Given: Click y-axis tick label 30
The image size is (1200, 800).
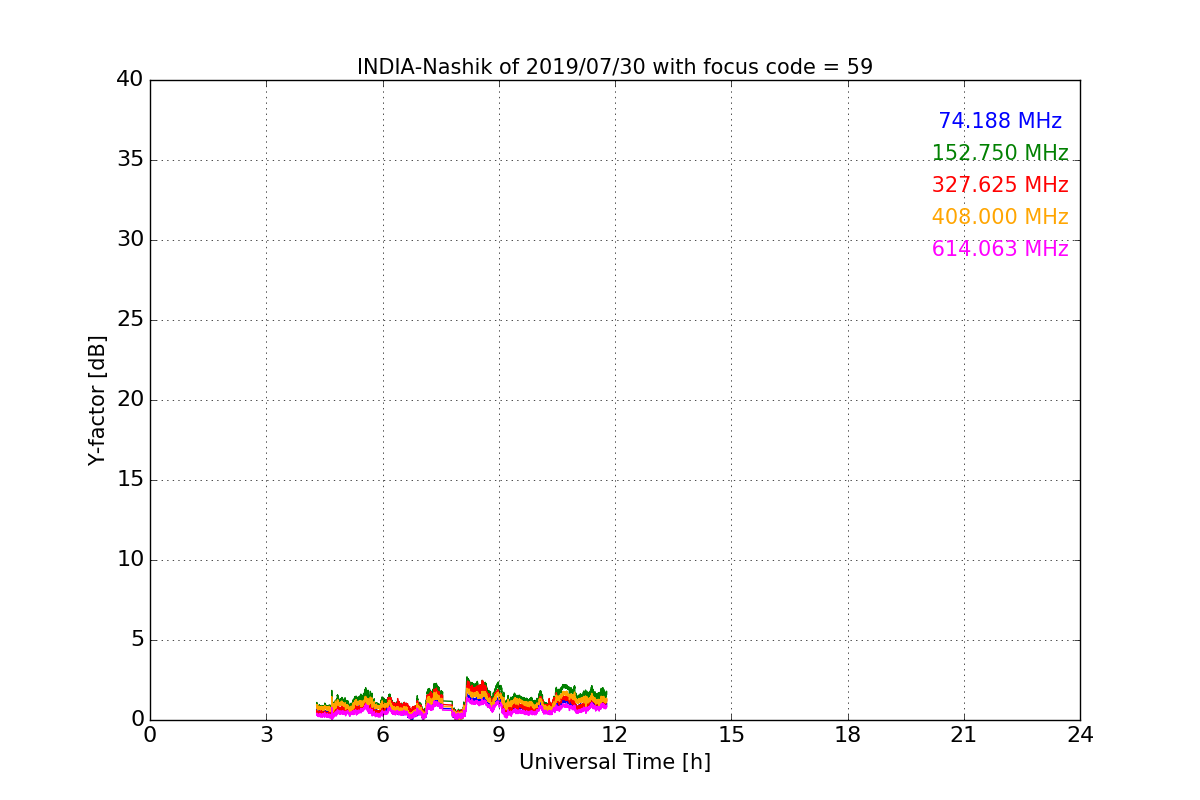Looking at the screenshot, I should click(130, 240).
